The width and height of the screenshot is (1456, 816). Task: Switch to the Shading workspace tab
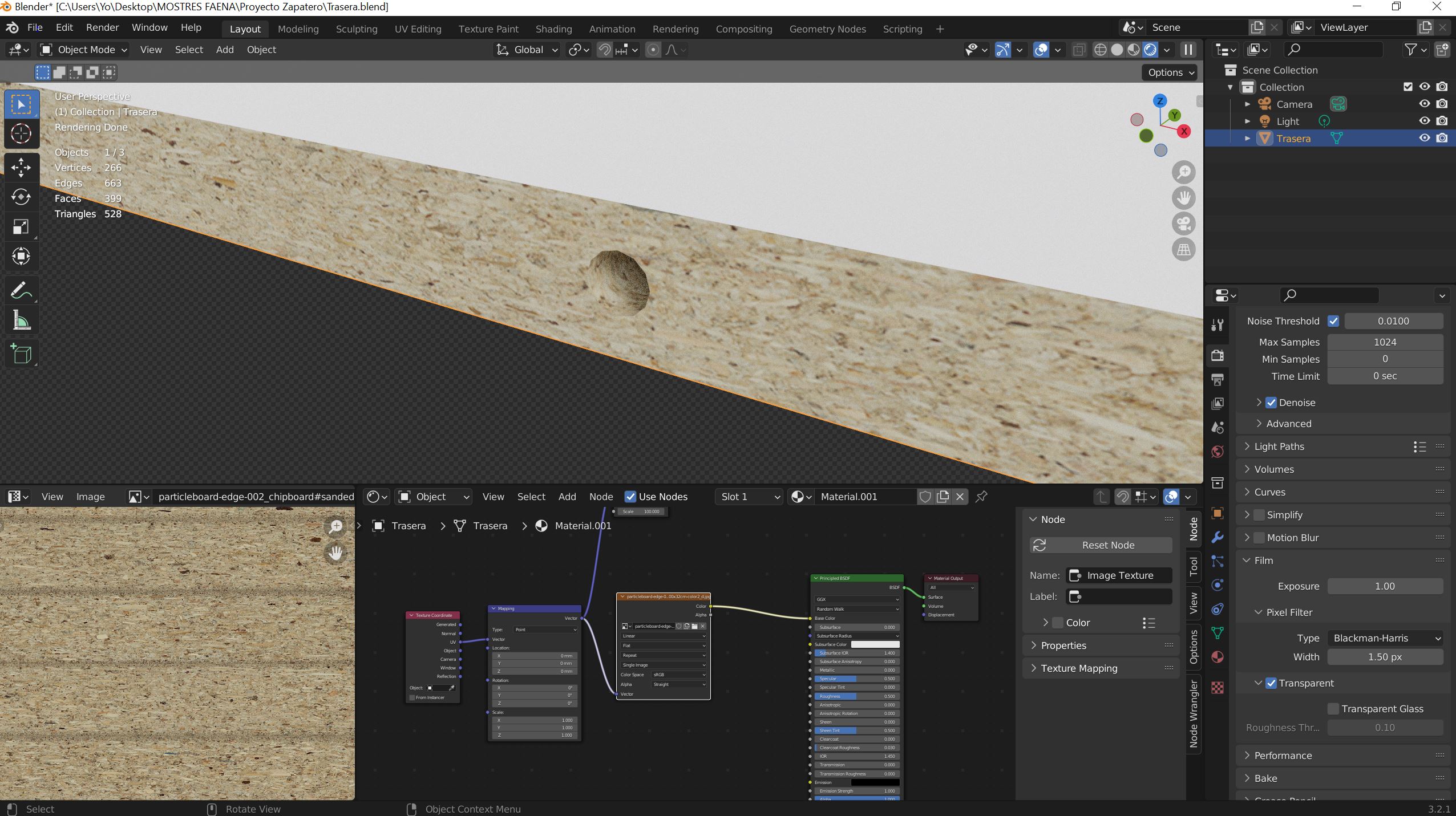point(553,29)
